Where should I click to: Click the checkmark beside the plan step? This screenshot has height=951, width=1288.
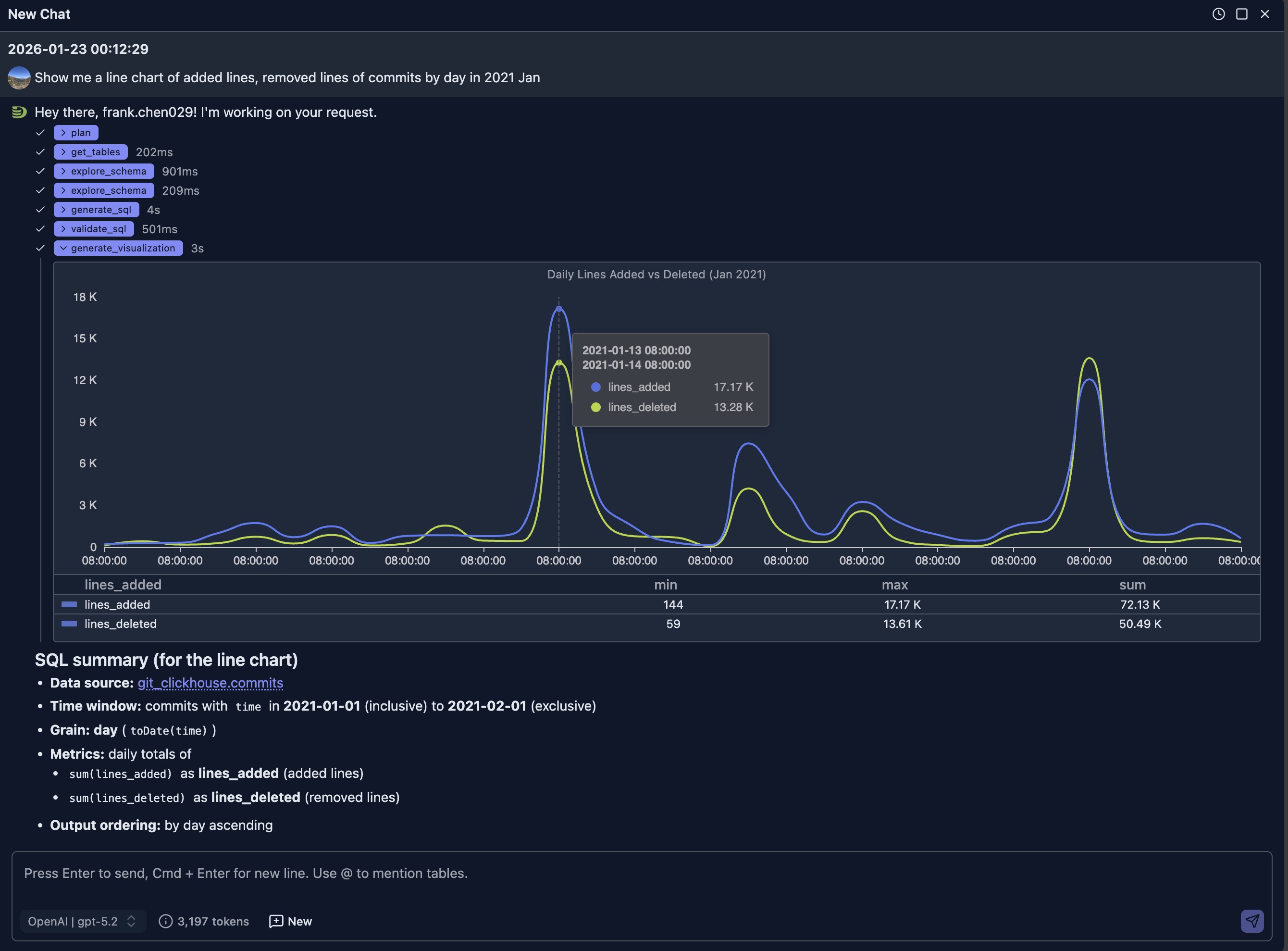click(40, 132)
